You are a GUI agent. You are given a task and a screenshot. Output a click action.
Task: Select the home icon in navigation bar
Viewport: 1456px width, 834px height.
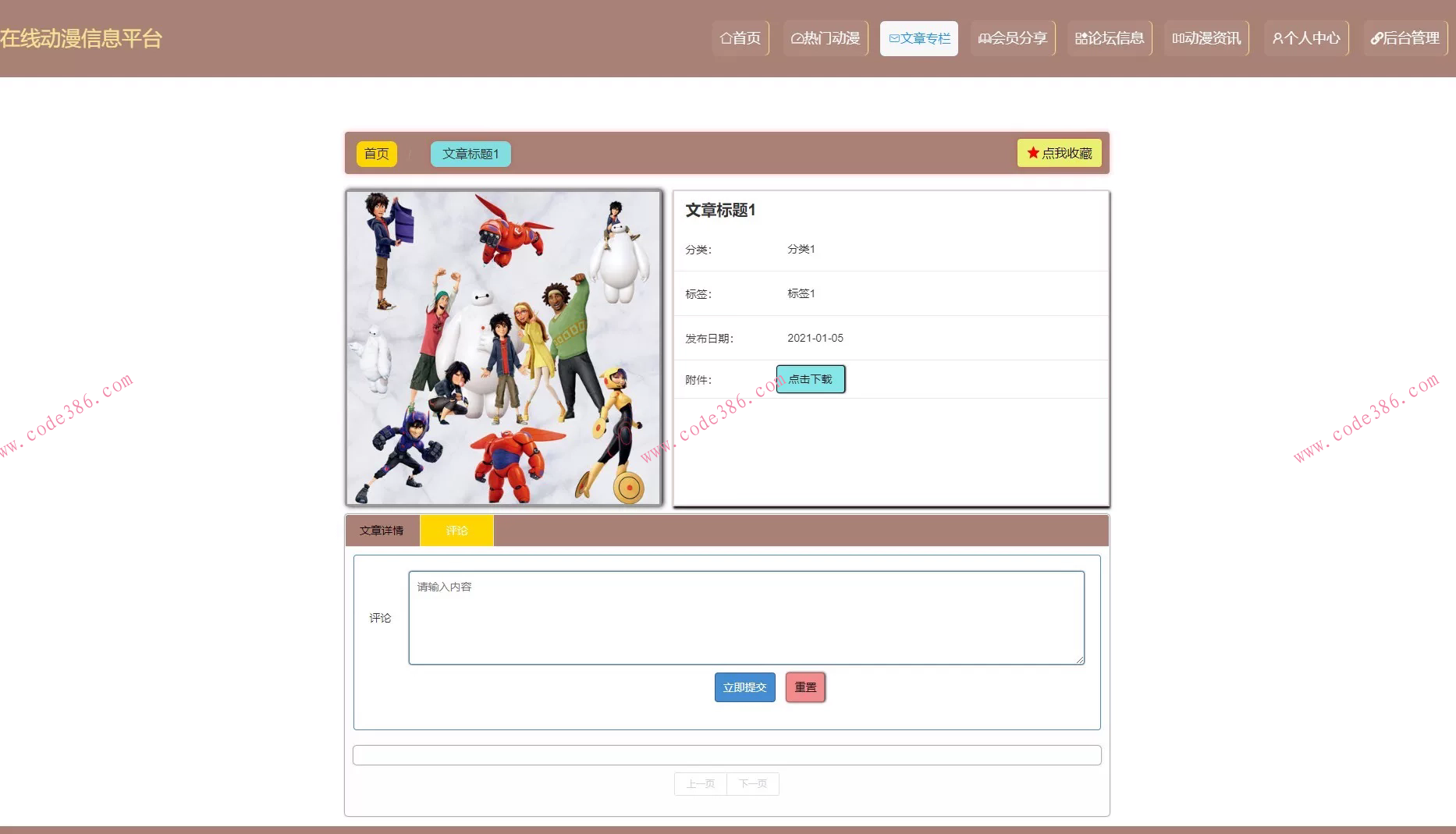726,37
